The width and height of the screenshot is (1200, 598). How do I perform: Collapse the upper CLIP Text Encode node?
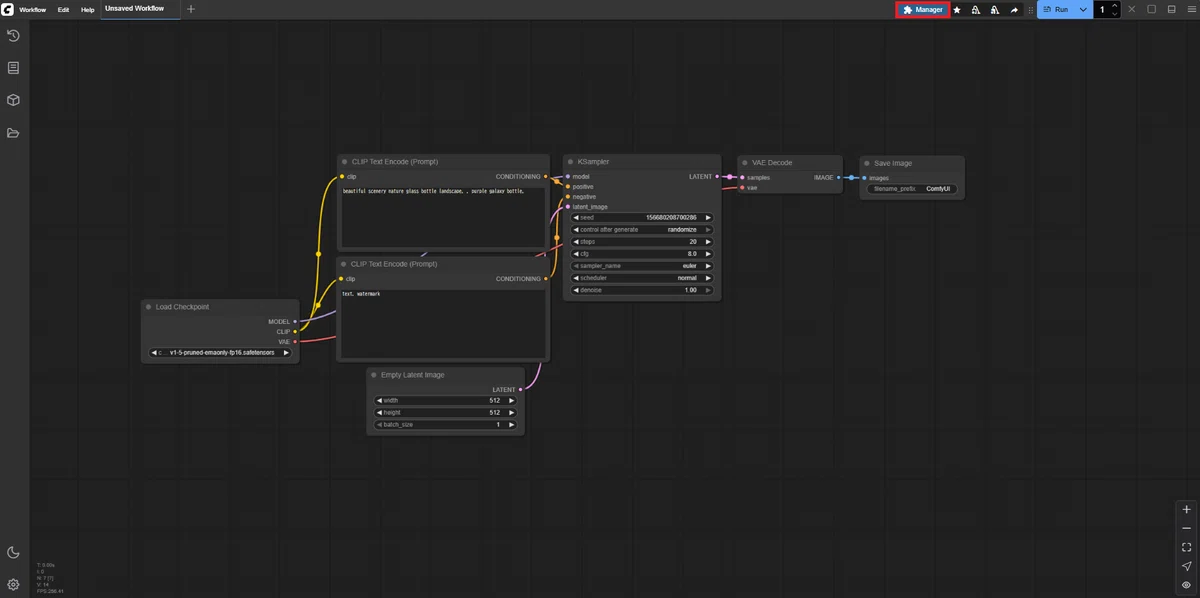[344, 161]
